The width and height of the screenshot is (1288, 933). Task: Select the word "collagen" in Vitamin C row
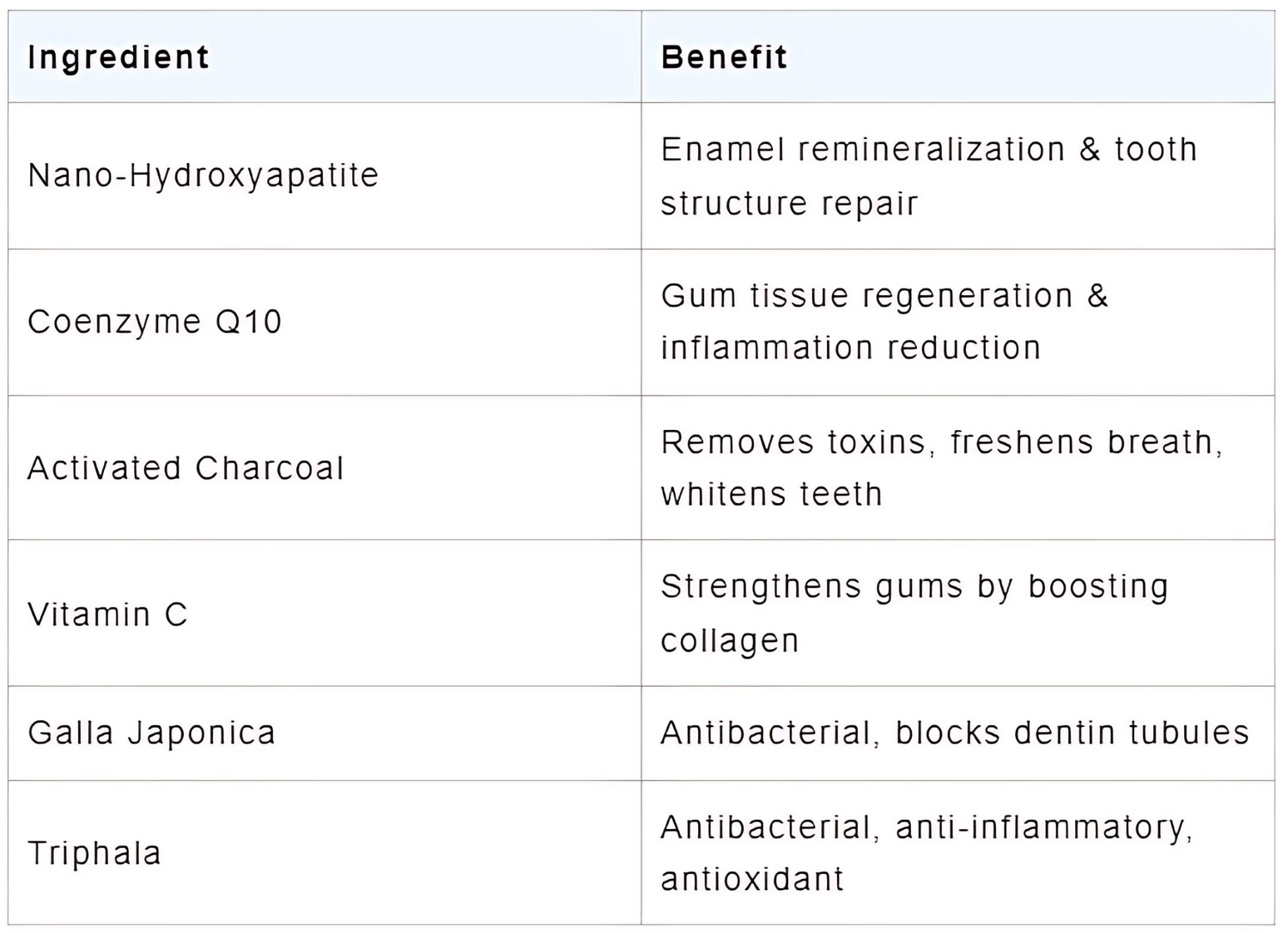(730, 640)
